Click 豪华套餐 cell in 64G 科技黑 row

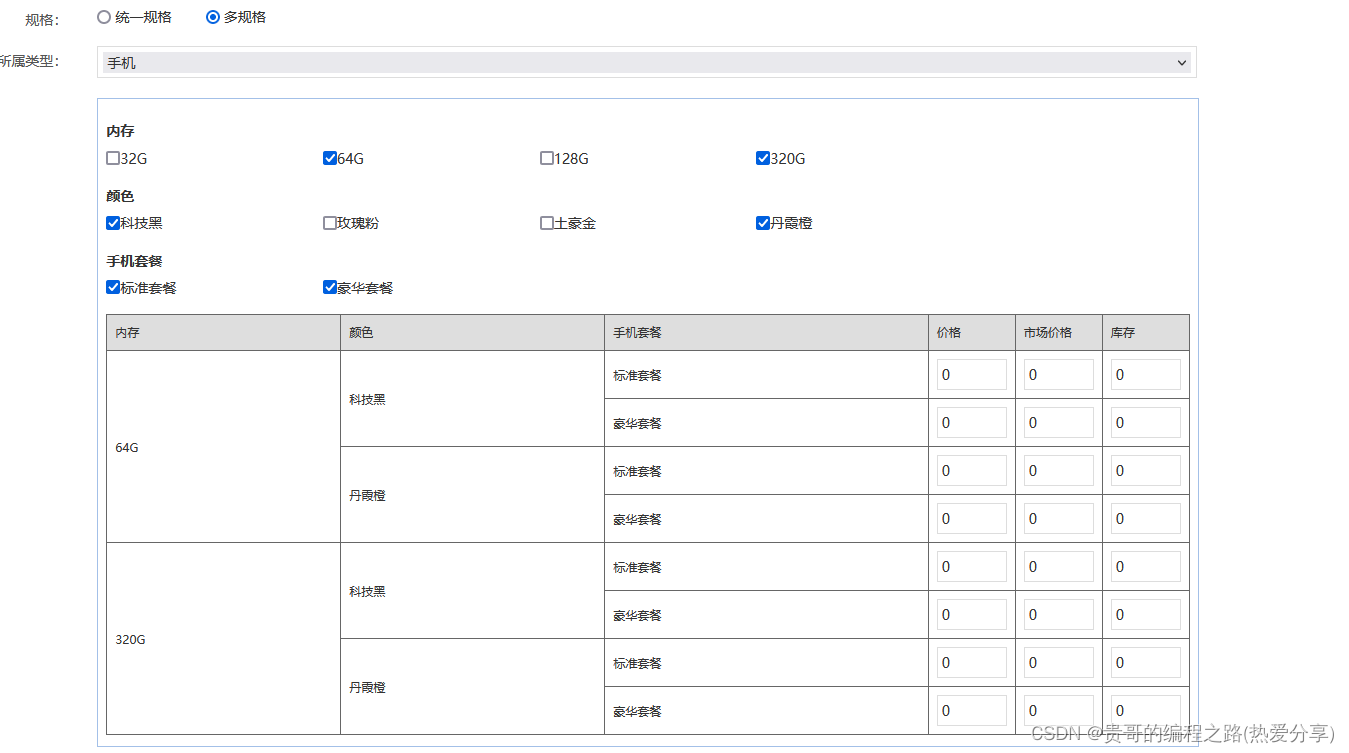coord(766,423)
